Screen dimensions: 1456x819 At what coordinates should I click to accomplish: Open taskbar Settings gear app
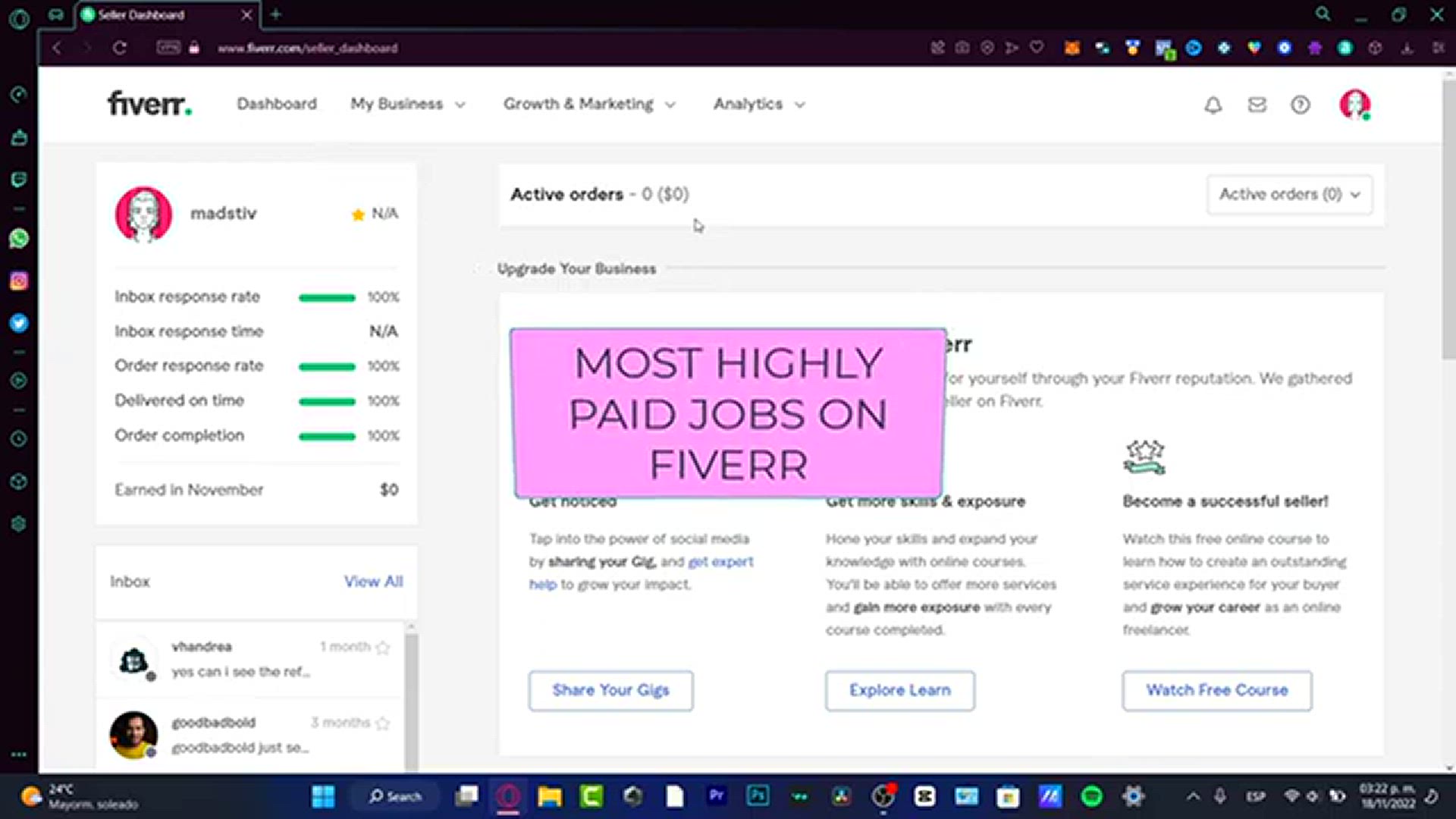(x=1133, y=796)
